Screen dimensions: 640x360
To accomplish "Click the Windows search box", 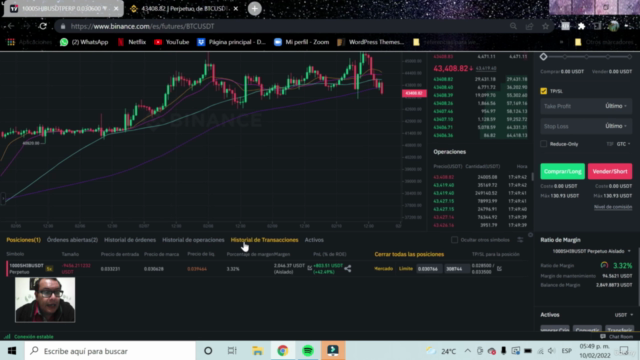I will (x=110, y=351).
